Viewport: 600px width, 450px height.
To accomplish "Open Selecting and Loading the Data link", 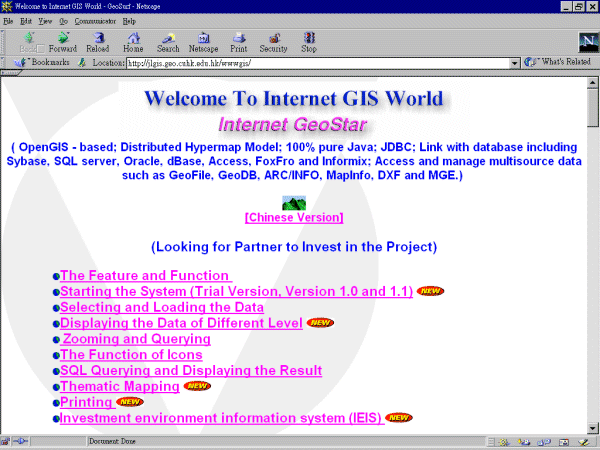I will pyautogui.click(x=162, y=307).
